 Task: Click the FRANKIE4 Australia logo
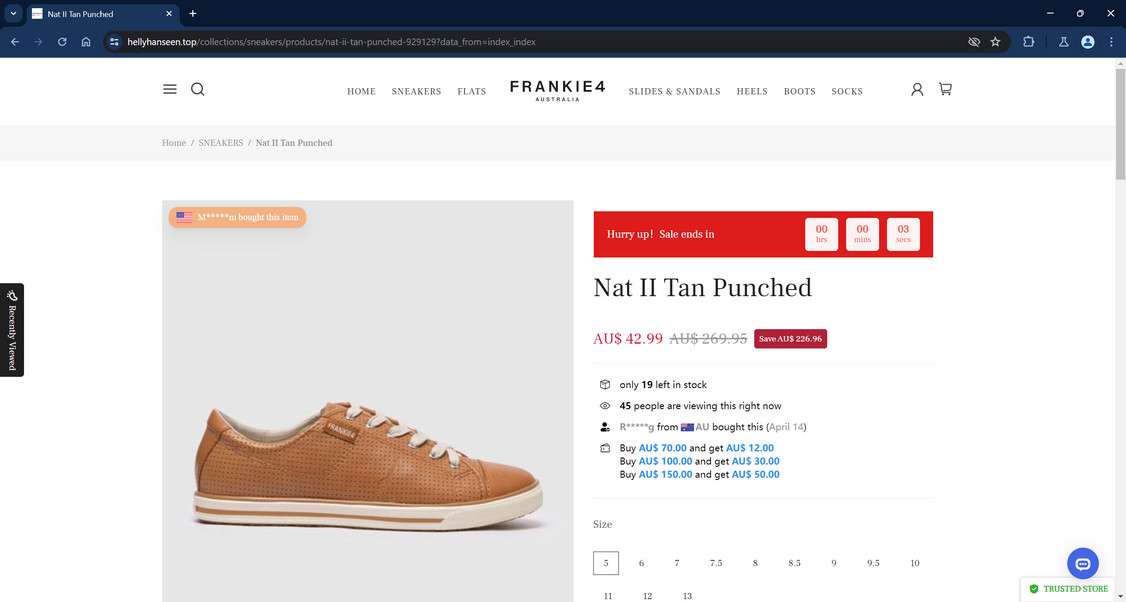point(557,90)
